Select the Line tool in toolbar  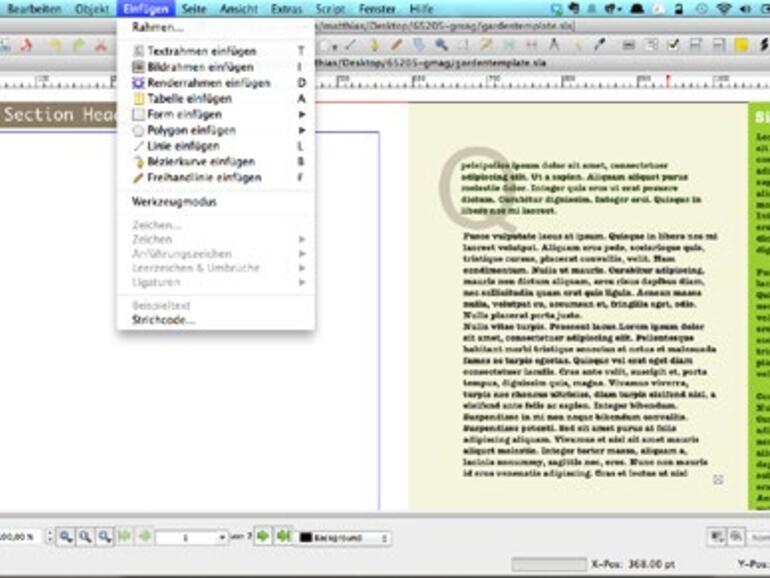351,45
